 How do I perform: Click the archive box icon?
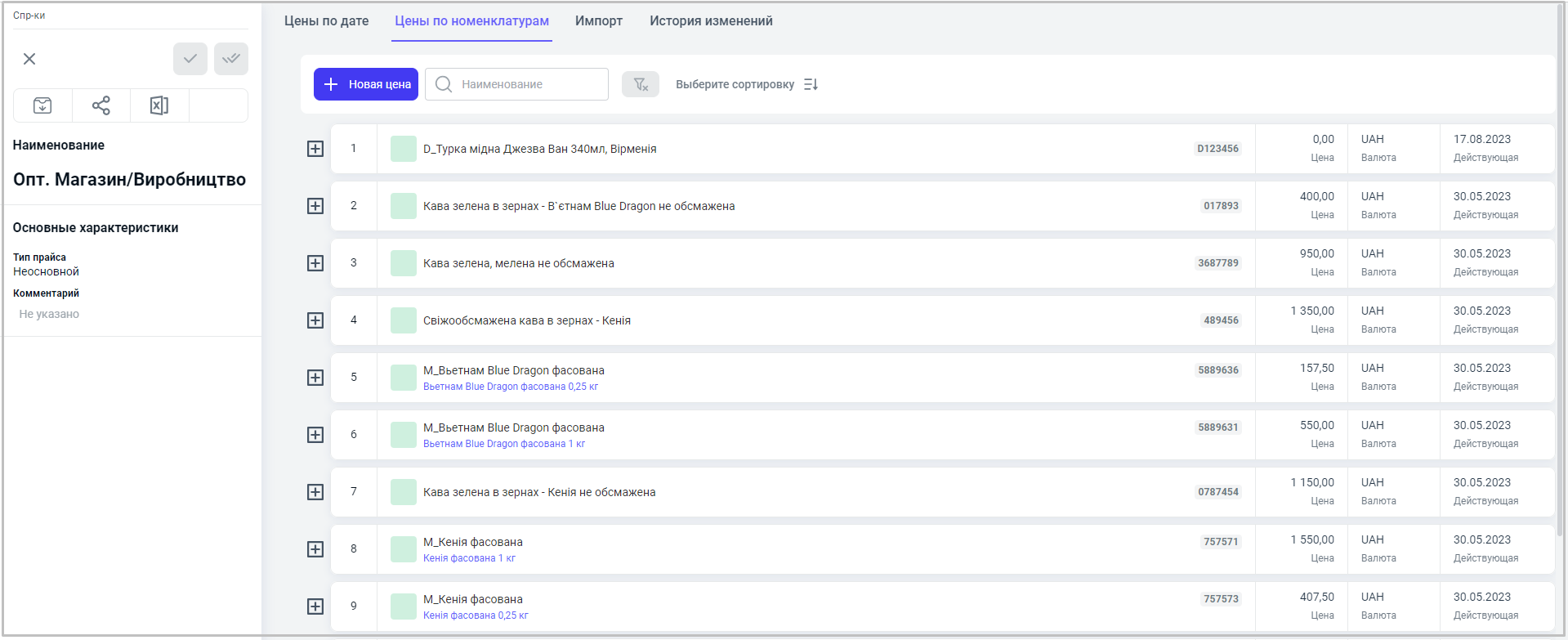(x=42, y=105)
